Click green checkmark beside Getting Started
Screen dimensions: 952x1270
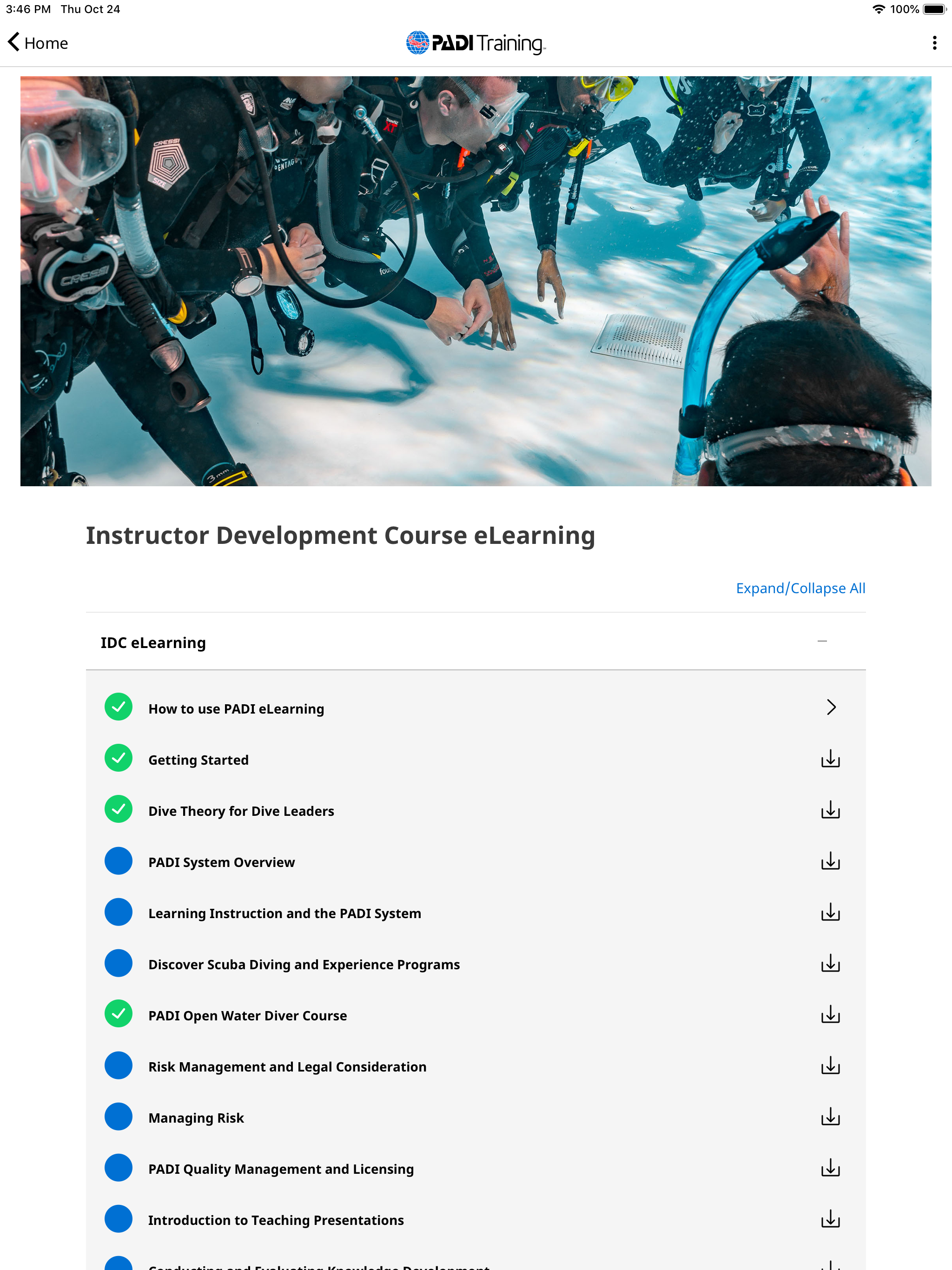pyautogui.click(x=118, y=759)
